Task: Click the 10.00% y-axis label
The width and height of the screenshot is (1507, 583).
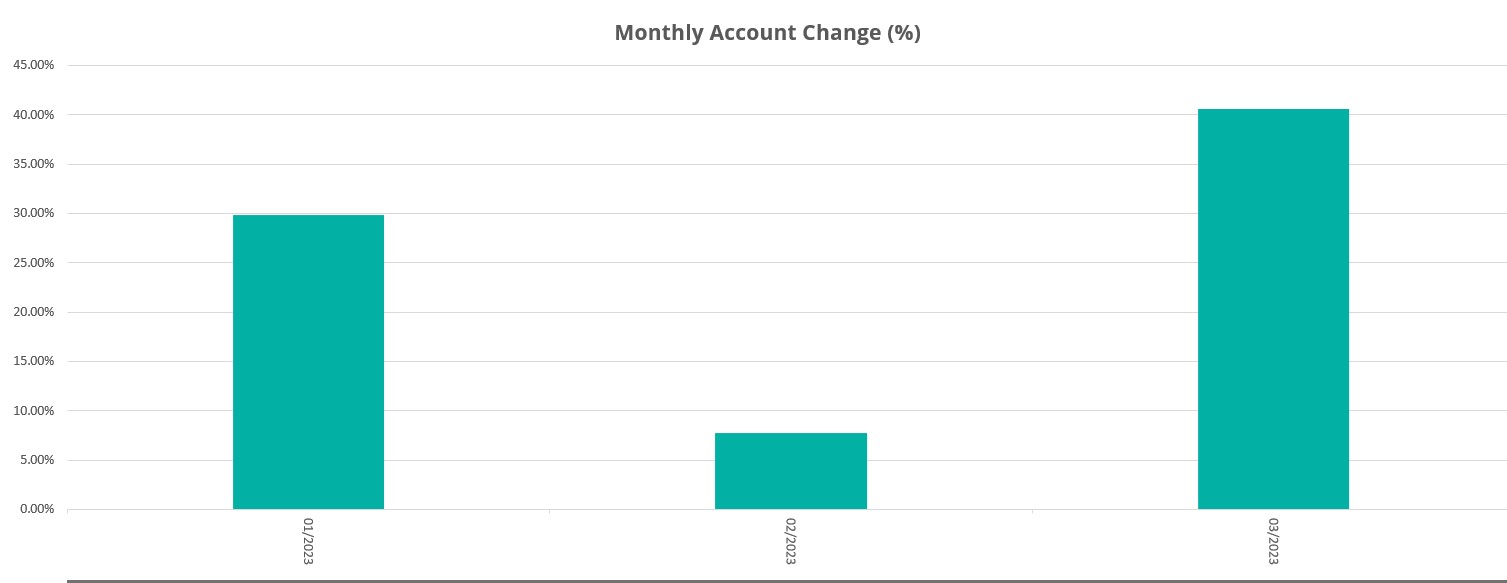Action: [x=34, y=411]
